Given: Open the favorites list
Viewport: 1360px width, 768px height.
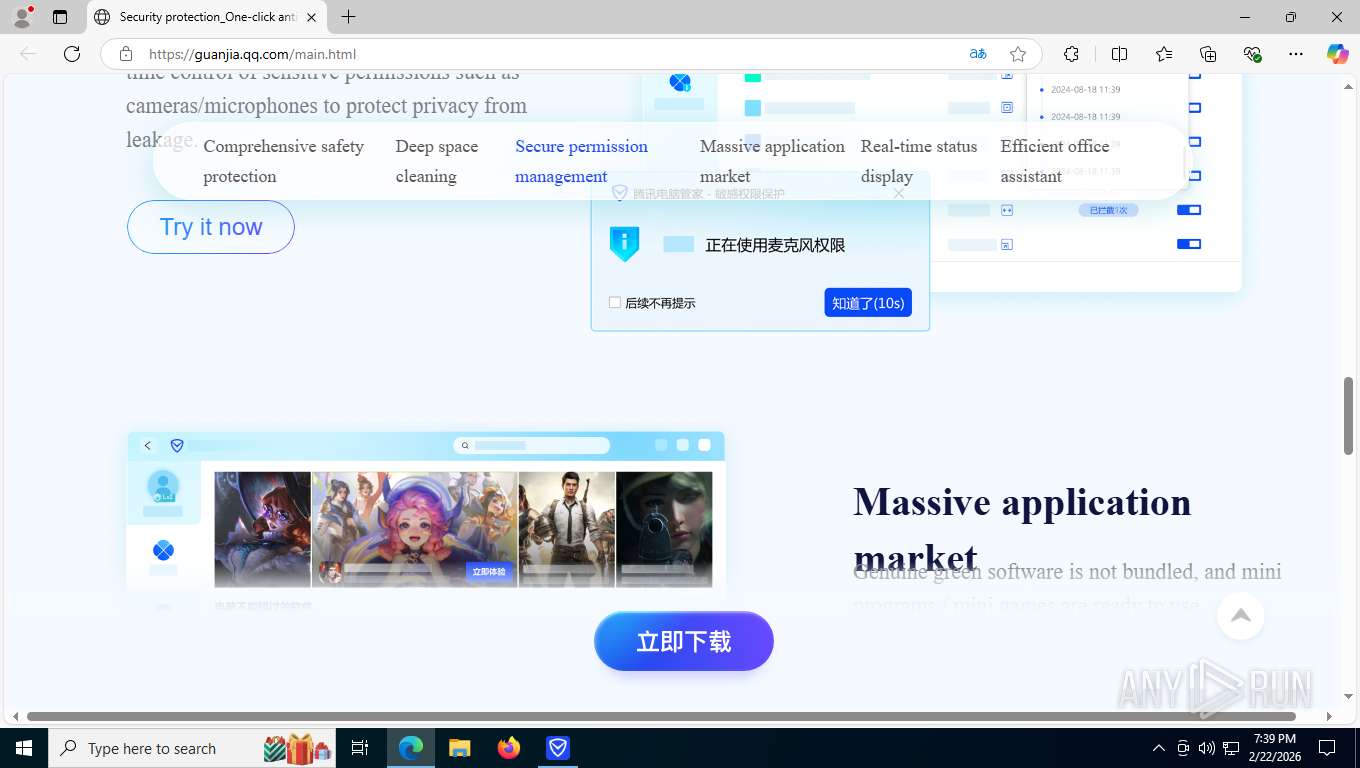Looking at the screenshot, I should (1164, 54).
